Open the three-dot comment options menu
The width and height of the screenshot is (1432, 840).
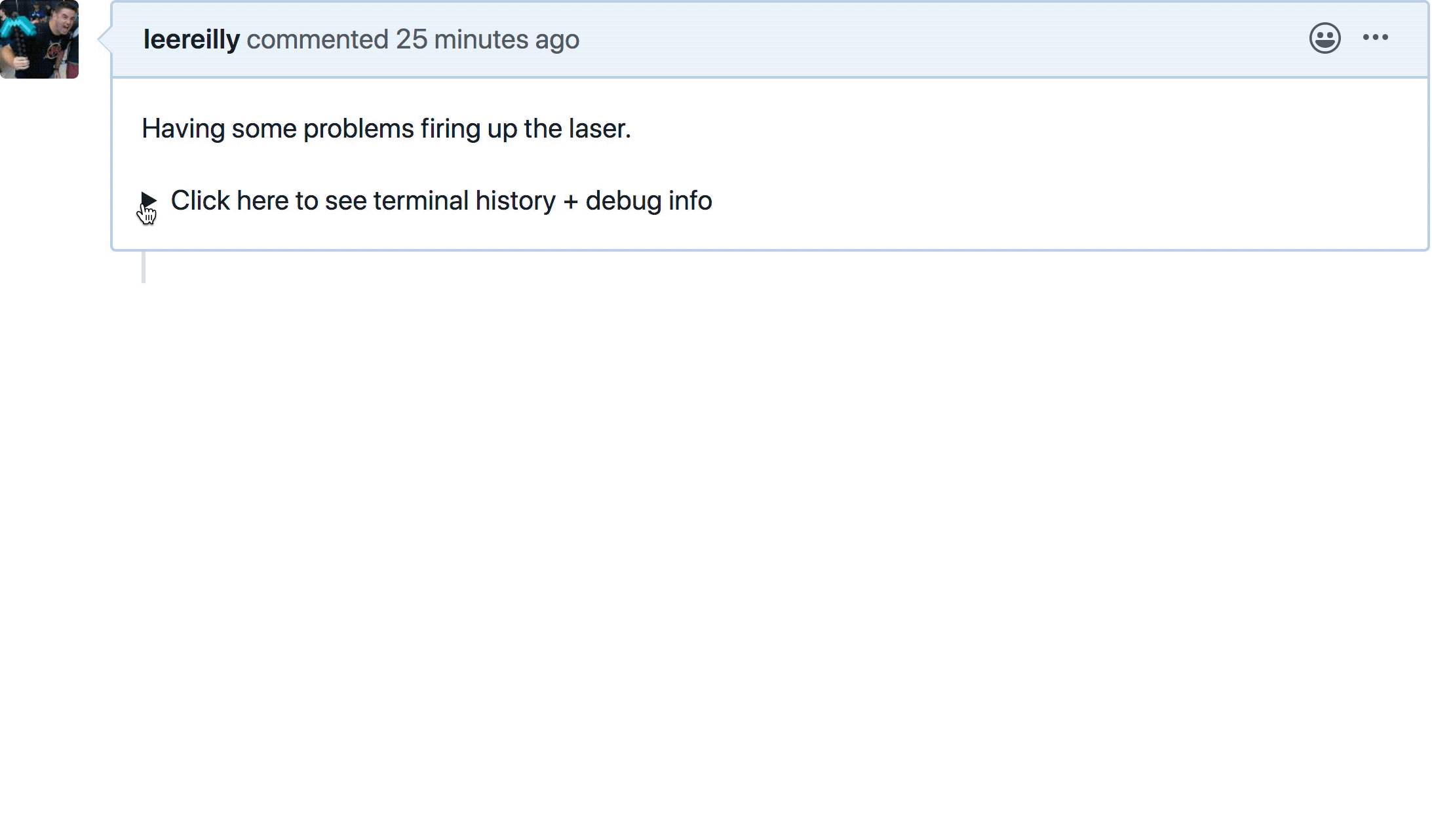click(x=1375, y=37)
